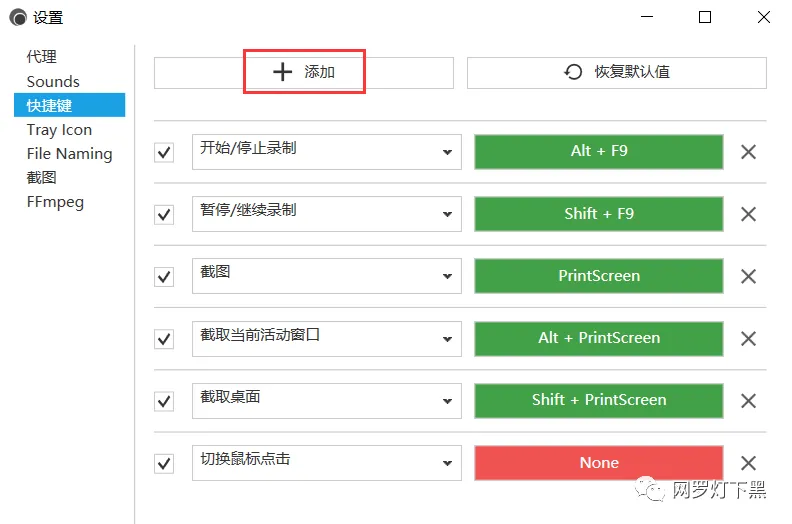Expand the 暂停/继续录制 action dropdown
Screen dimensions: 792x524
tap(447, 215)
